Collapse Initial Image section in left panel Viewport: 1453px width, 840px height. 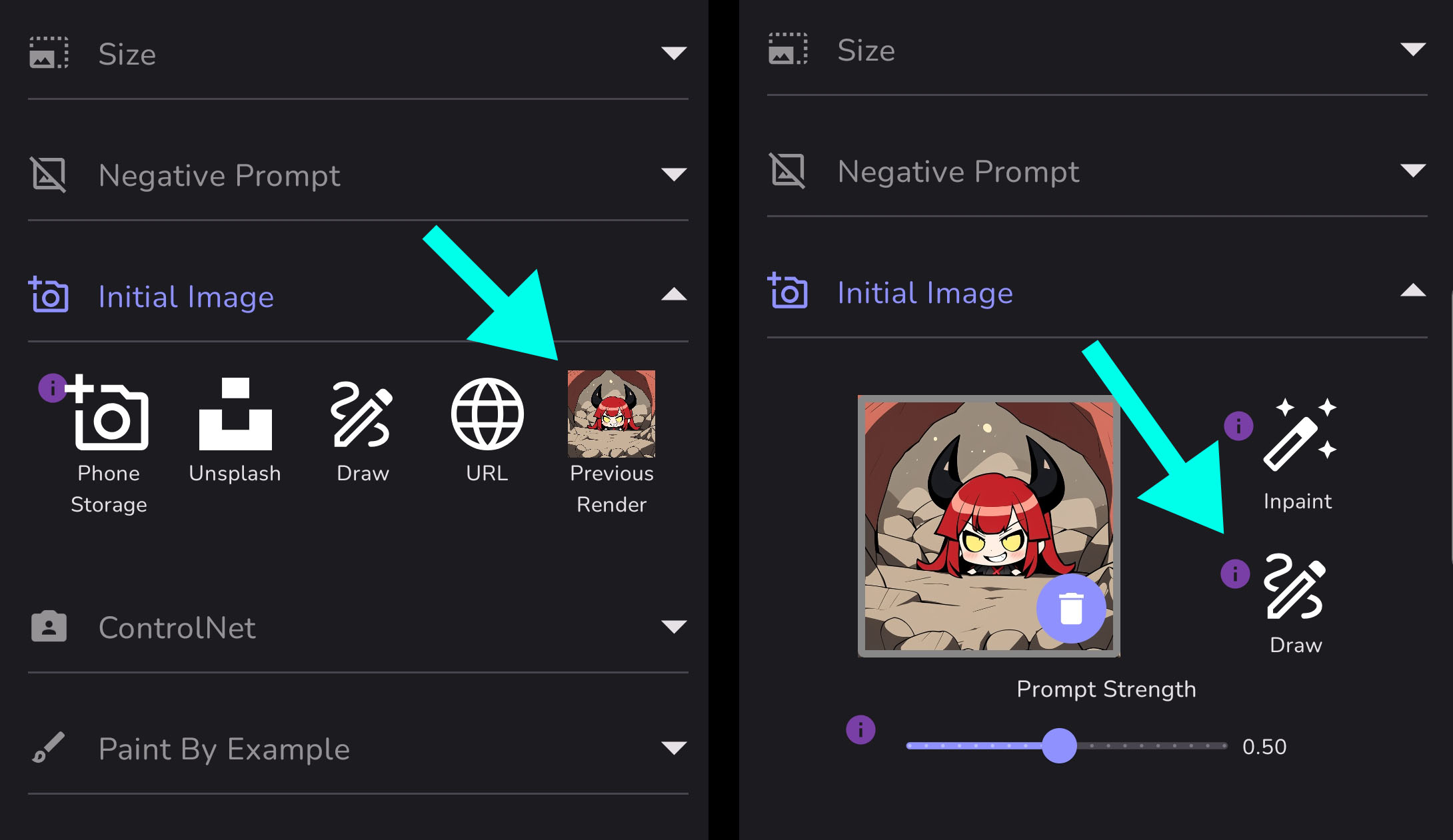674,294
